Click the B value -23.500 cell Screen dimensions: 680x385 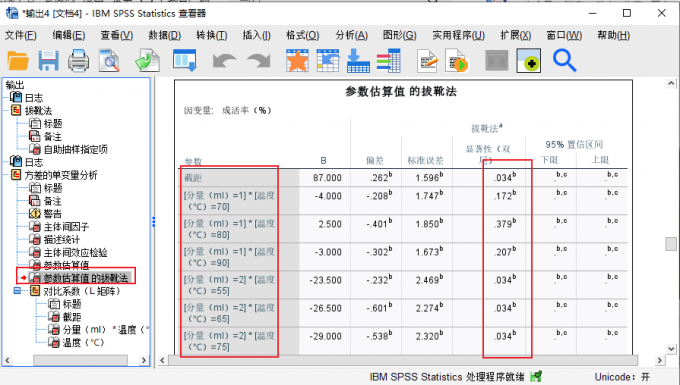(x=325, y=281)
